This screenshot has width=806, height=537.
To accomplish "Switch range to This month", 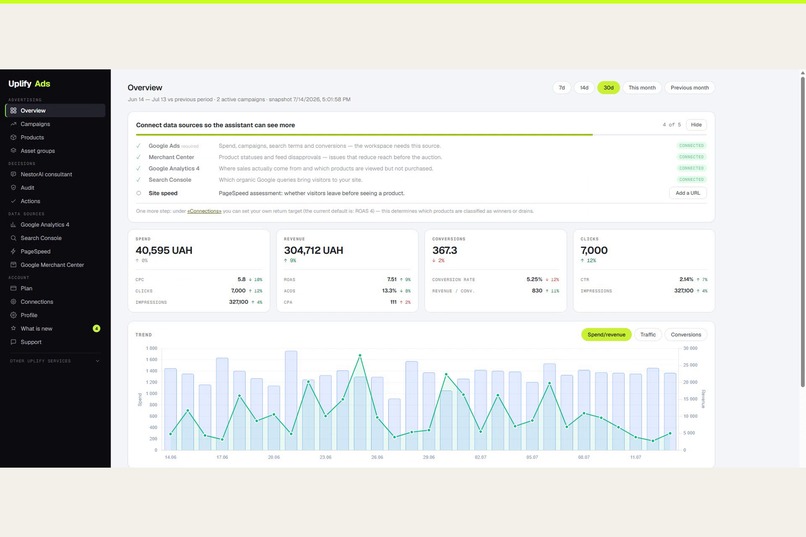I will point(642,88).
